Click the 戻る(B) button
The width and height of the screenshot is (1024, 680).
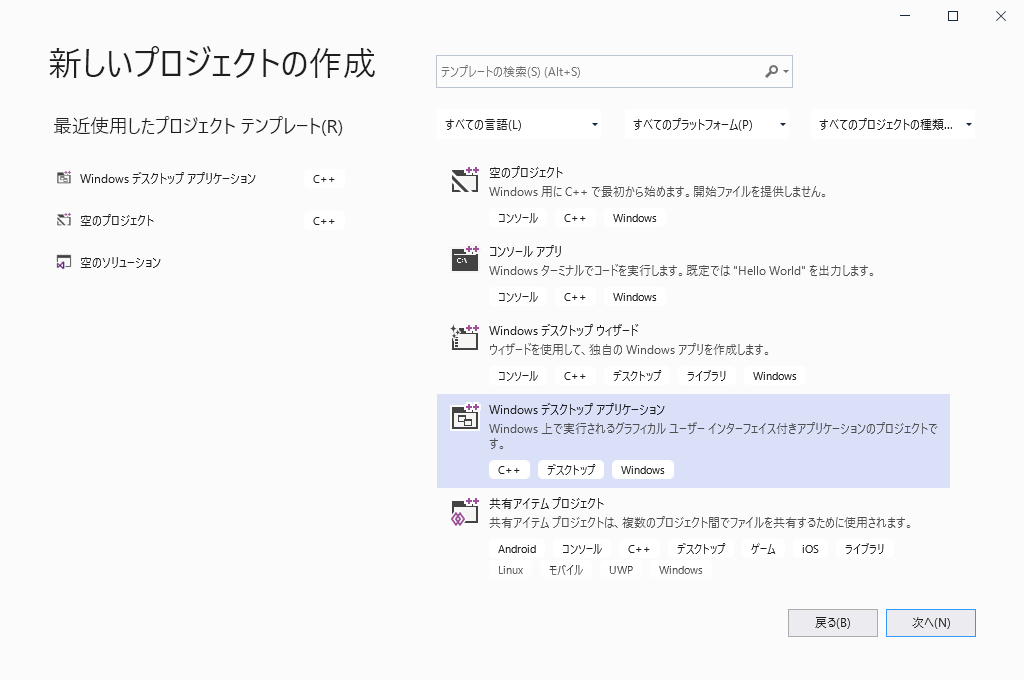point(833,623)
